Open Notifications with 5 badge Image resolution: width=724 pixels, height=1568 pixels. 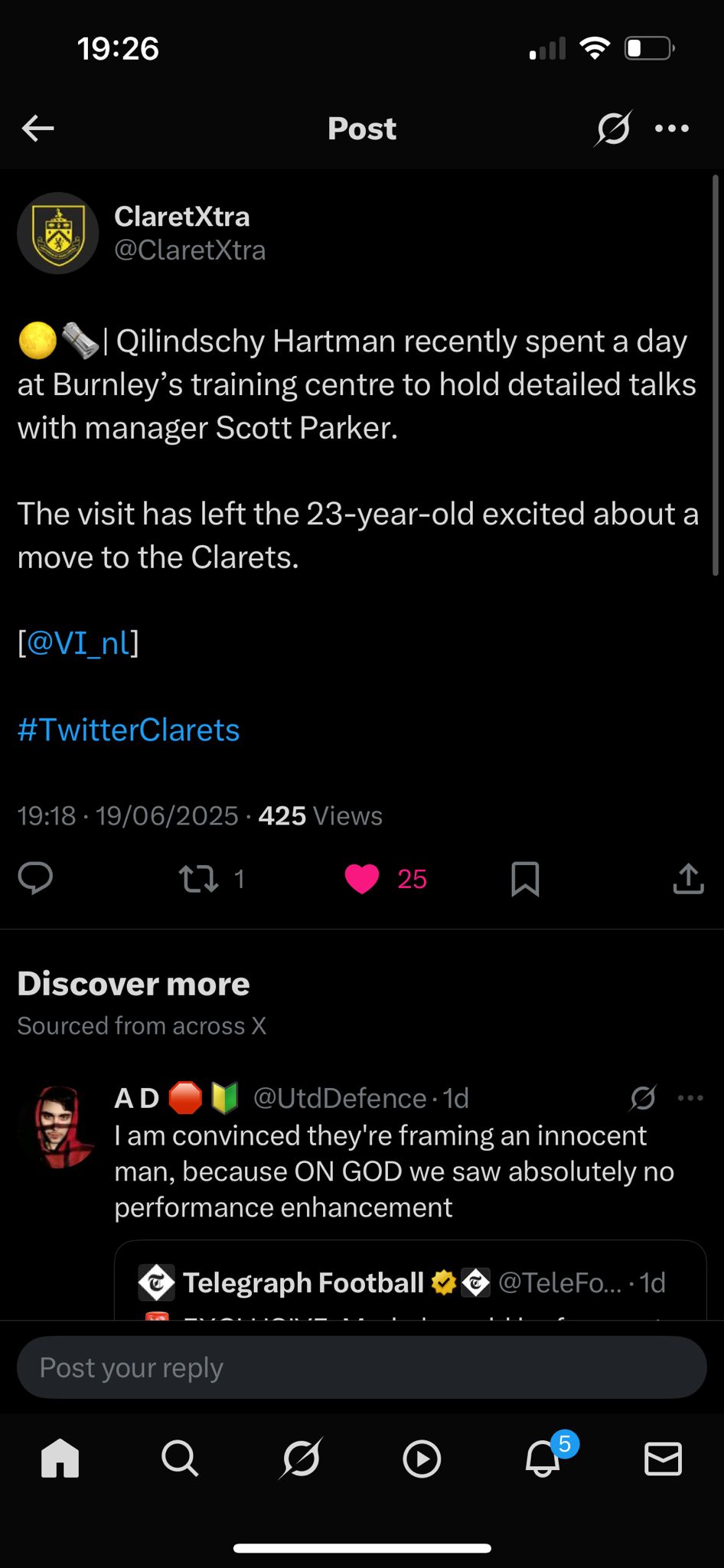543,1459
